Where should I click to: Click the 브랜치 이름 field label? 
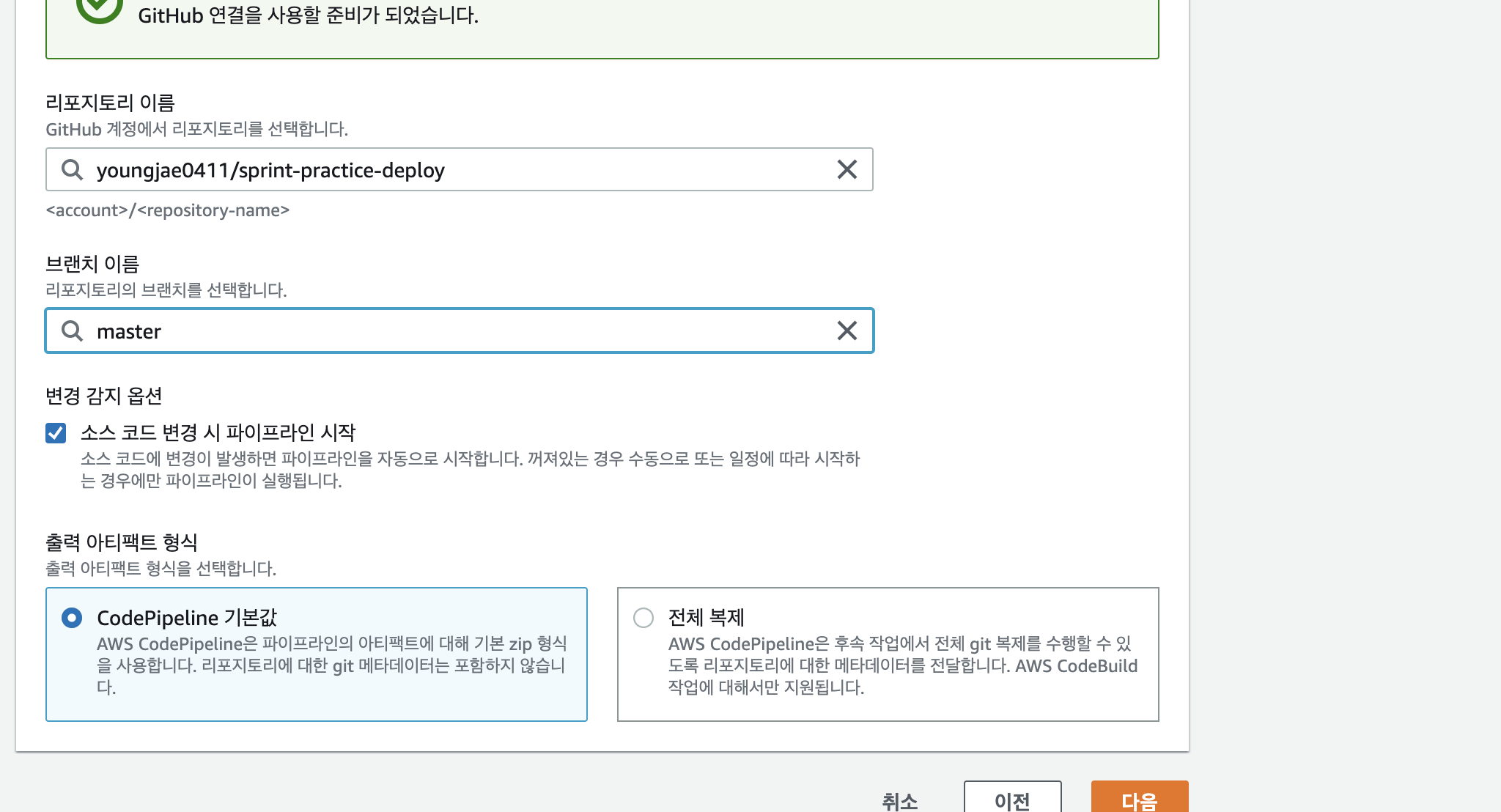(92, 264)
